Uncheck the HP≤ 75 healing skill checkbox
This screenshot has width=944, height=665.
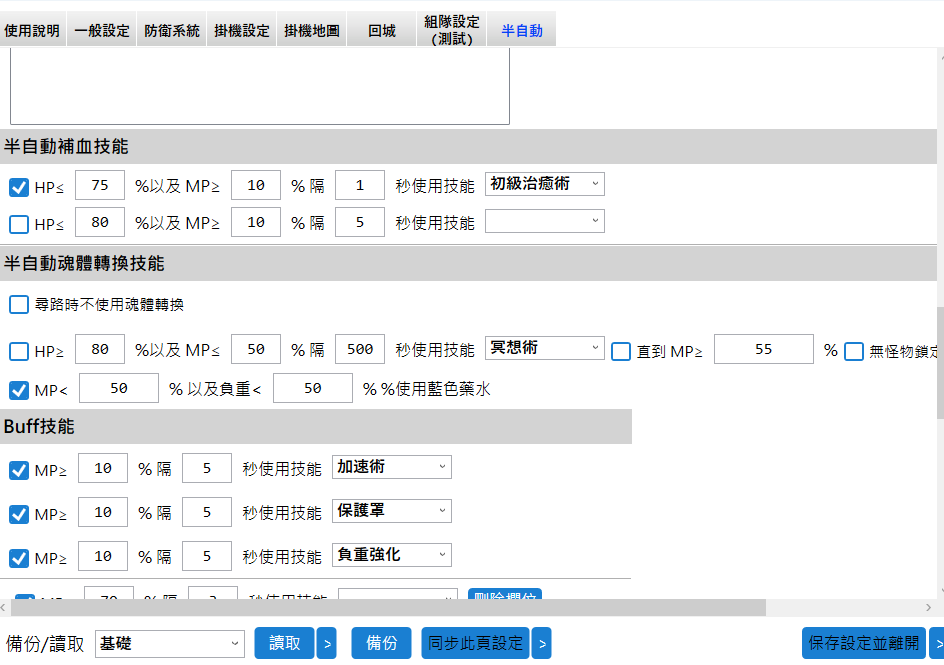tap(19, 187)
